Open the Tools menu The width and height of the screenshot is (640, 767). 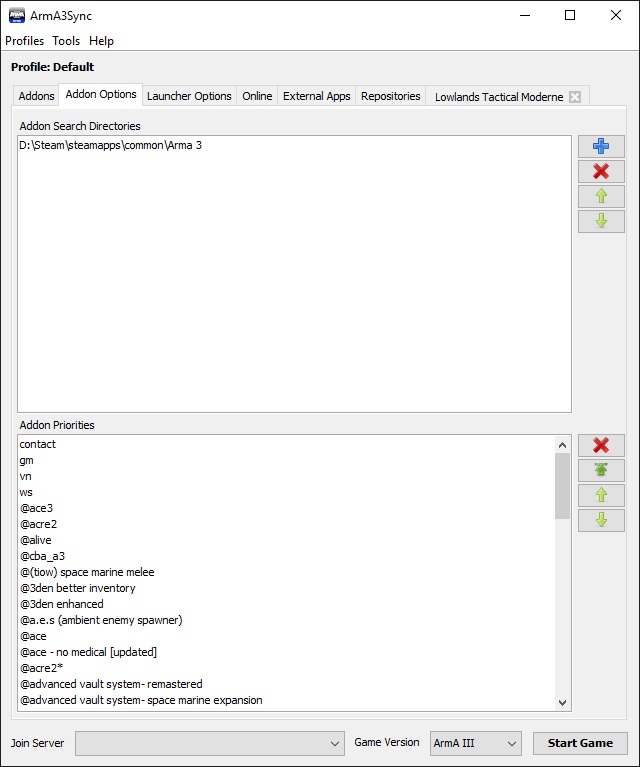pyautogui.click(x=66, y=41)
